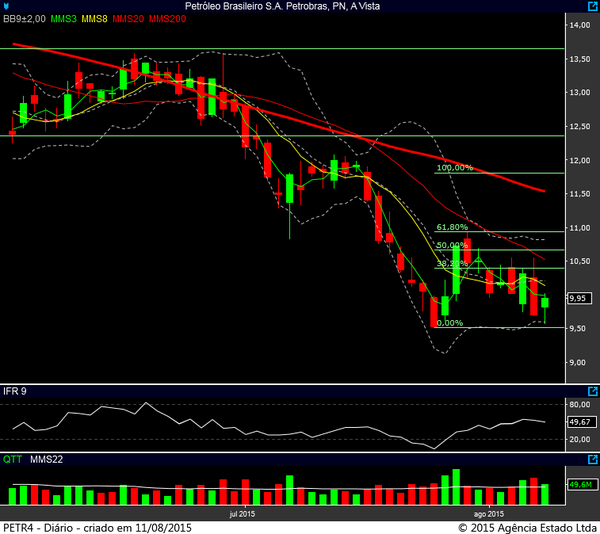Click the double-chevron icon in the top-left corner
The width and height of the screenshot is (600, 534).
(x=6, y=7)
